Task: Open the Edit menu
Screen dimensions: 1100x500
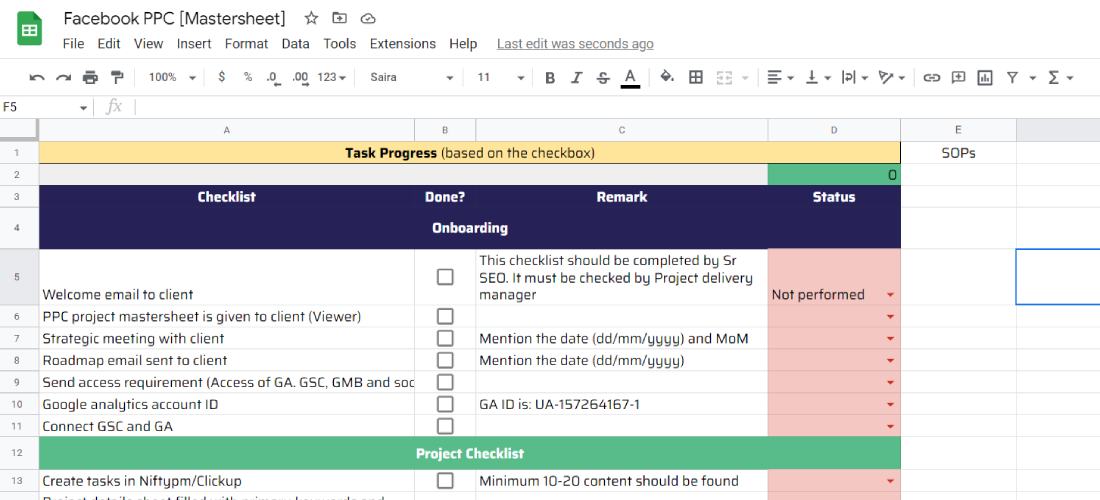Action: point(109,43)
